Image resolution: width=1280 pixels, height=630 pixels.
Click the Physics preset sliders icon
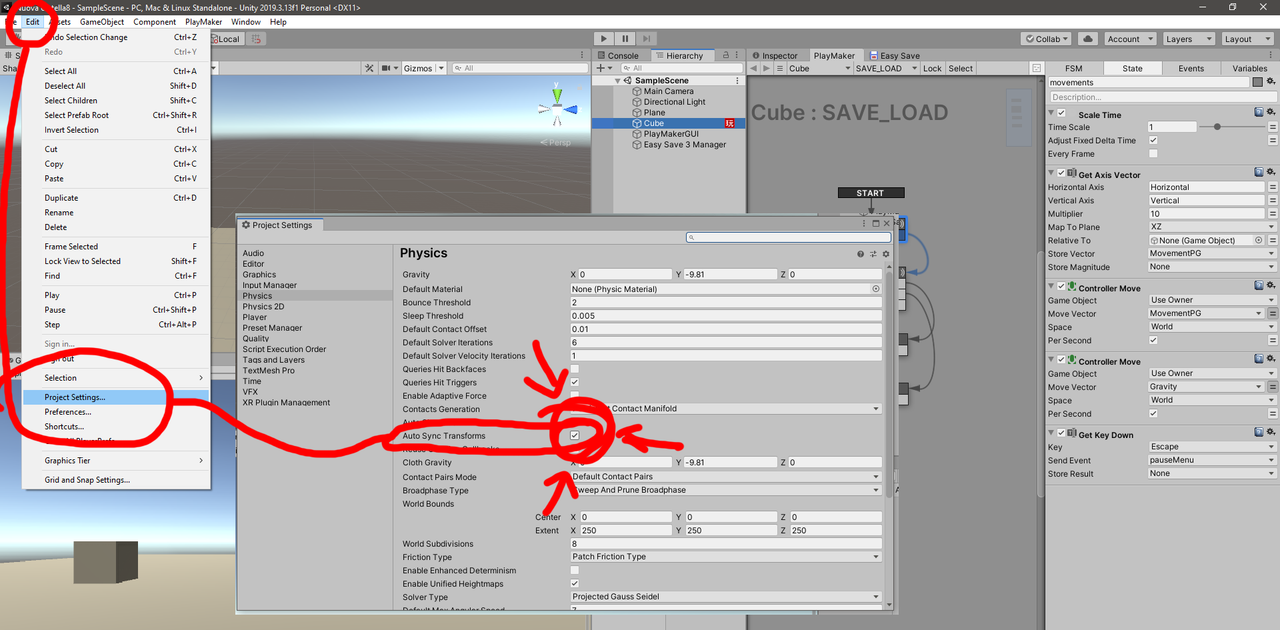point(873,254)
